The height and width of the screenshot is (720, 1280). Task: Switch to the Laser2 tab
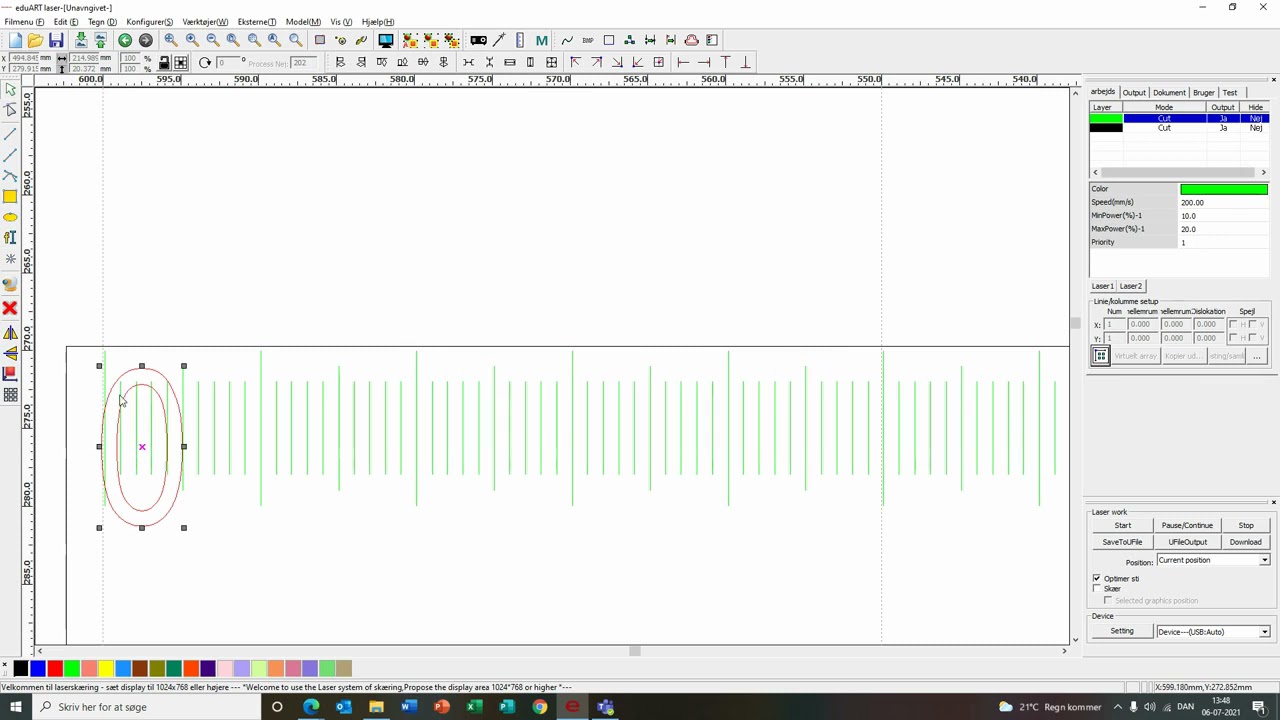[1130, 286]
